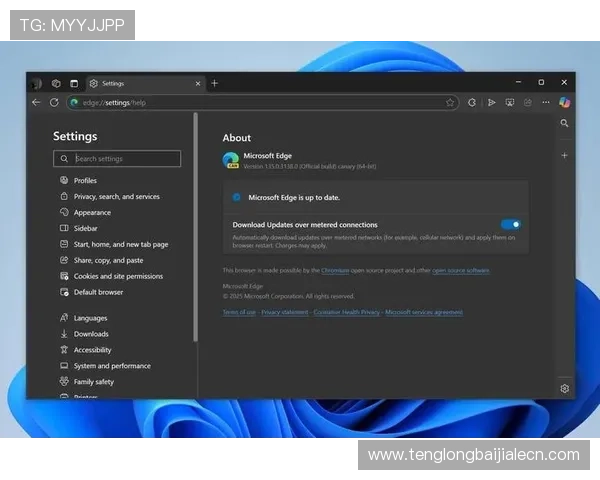
Task: Select the Settings tab
Action: [x=140, y=83]
